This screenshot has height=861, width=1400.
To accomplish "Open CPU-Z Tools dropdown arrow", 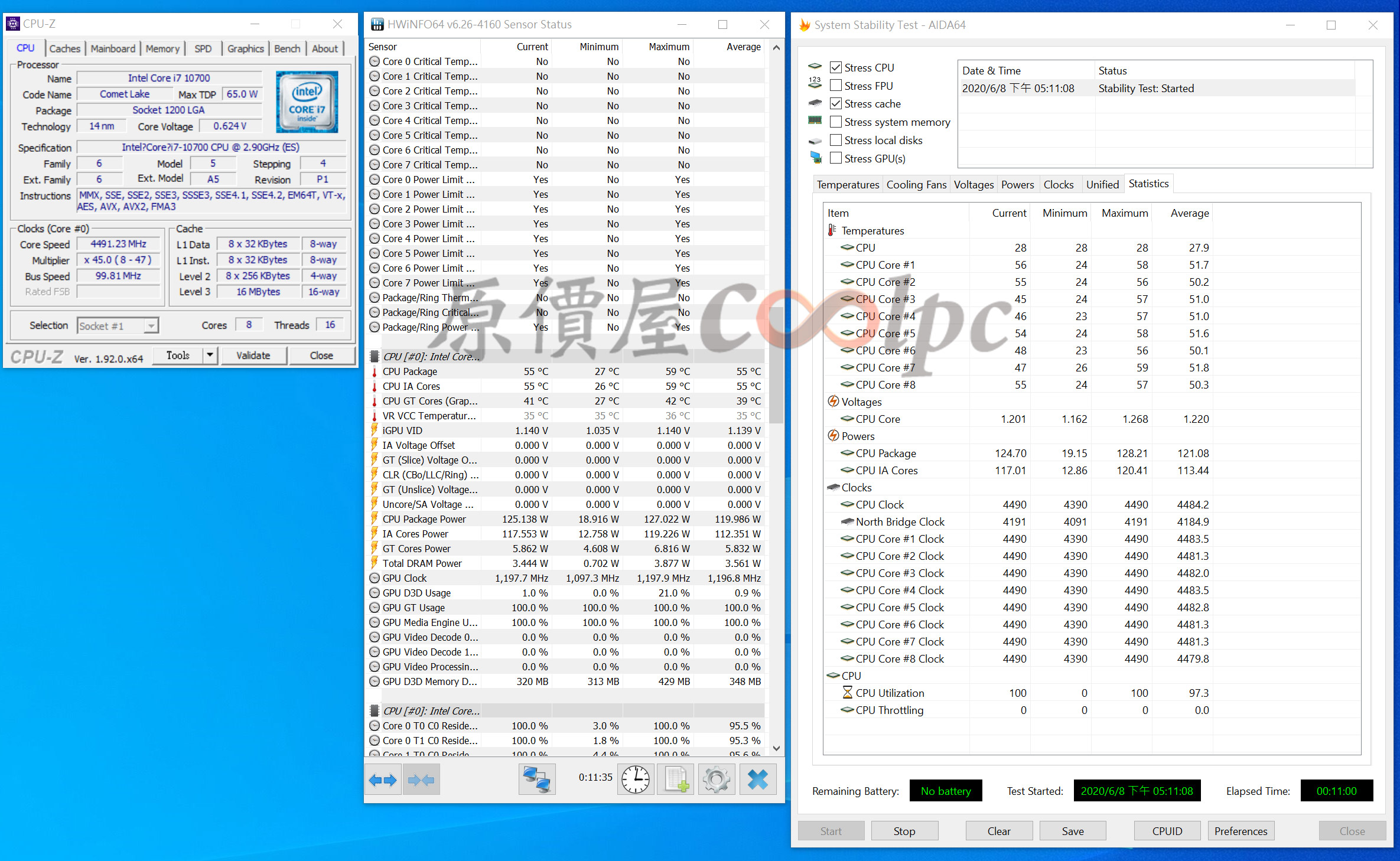I will [x=210, y=355].
